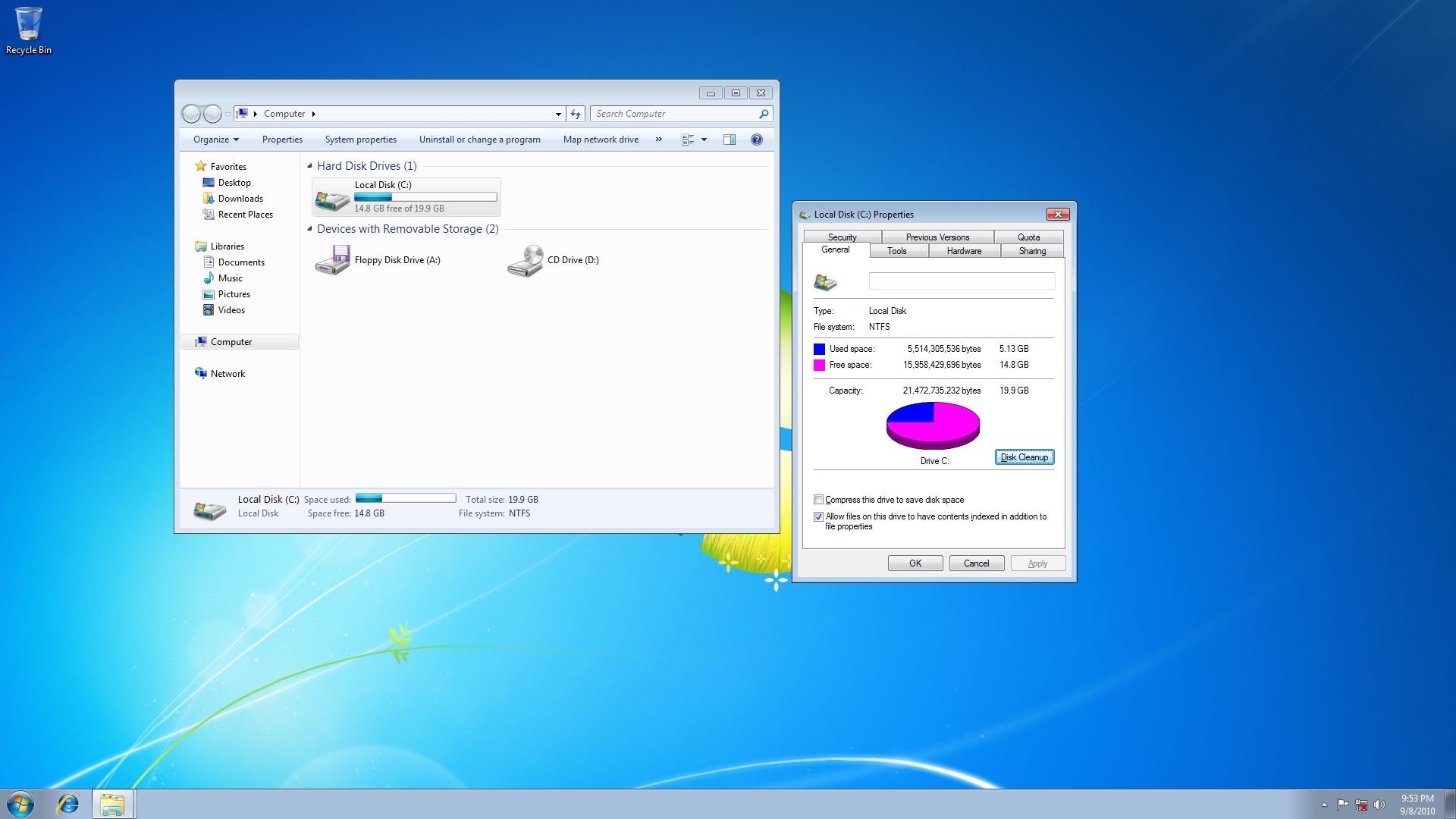Select Downloads under Favorites
Image resolution: width=1456 pixels, height=819 pixels.
tap(240, 199)
